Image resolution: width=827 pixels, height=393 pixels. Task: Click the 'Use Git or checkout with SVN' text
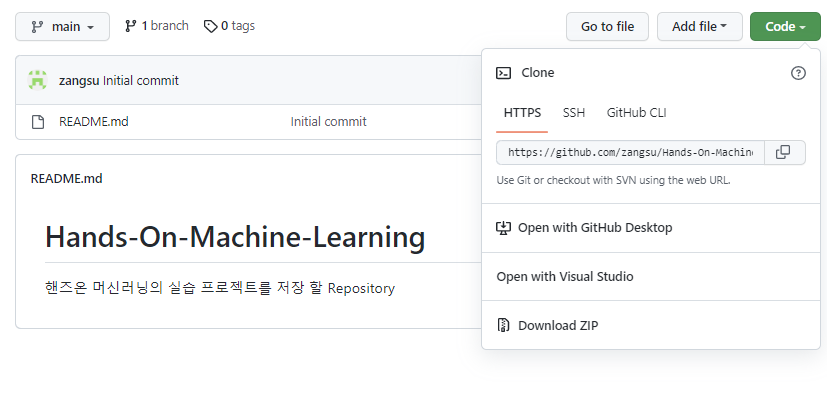613,180
